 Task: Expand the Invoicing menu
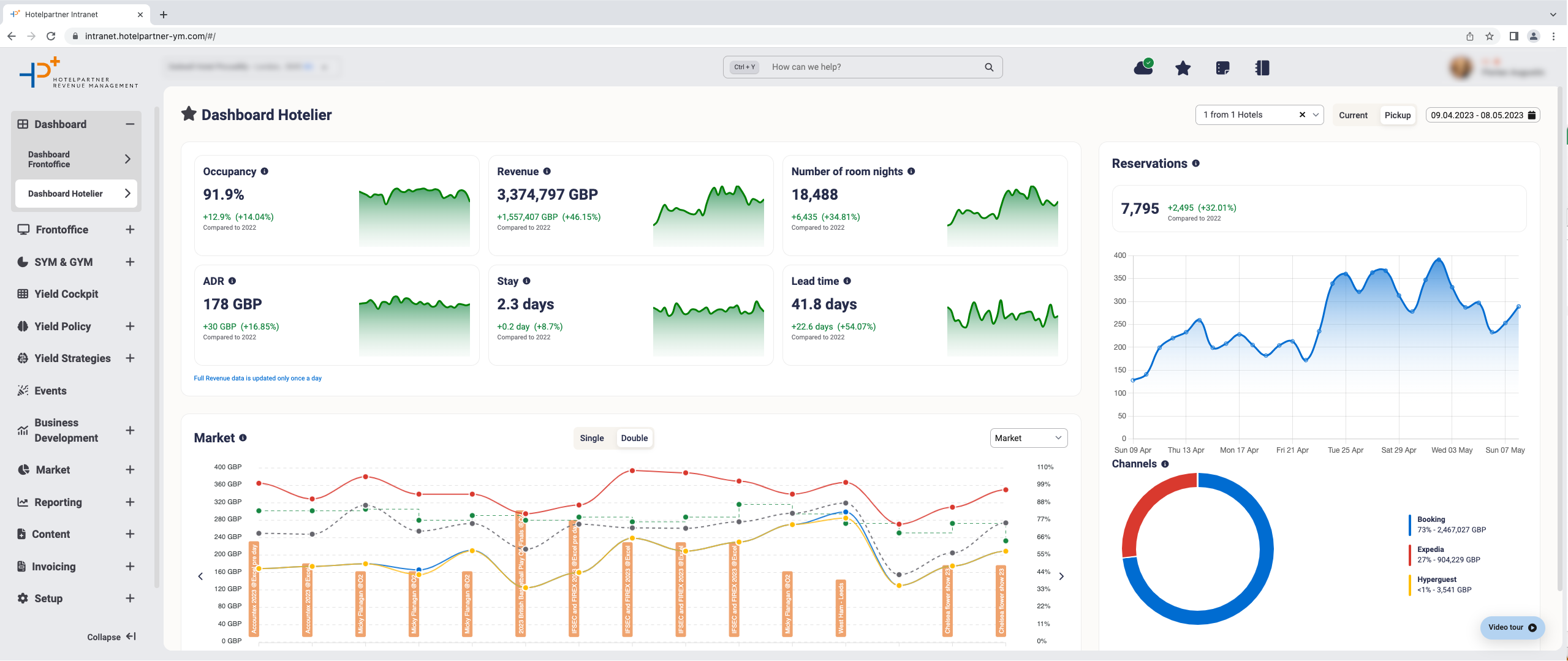point(130,567)
